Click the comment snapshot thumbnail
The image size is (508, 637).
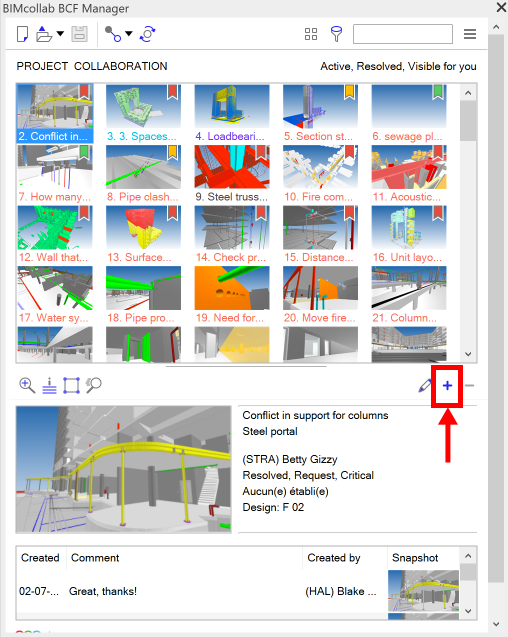pos(423,591)
